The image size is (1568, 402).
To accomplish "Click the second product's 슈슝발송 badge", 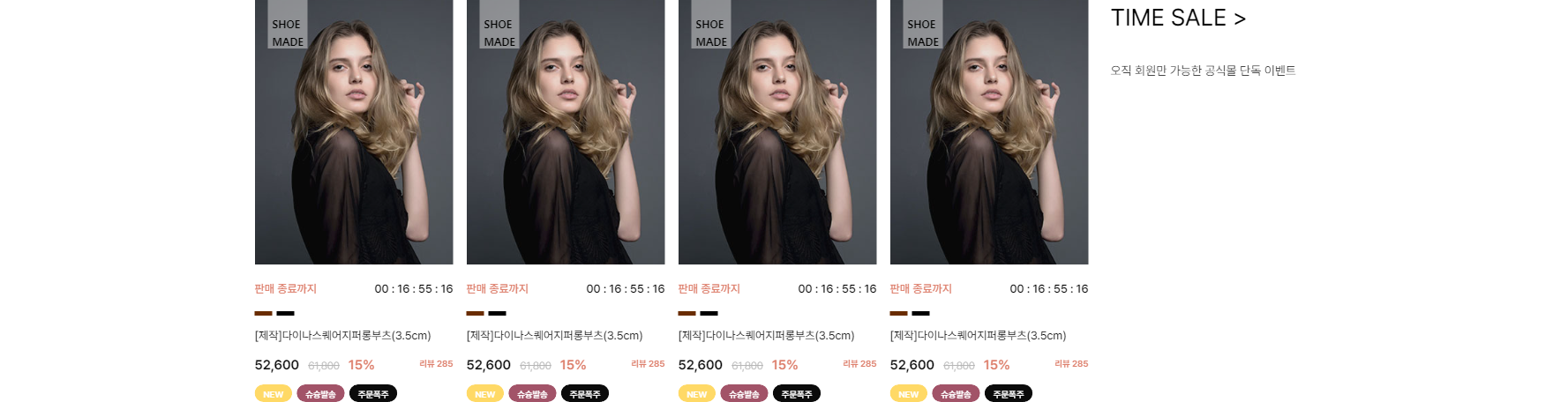I will [x=532, y=393].
